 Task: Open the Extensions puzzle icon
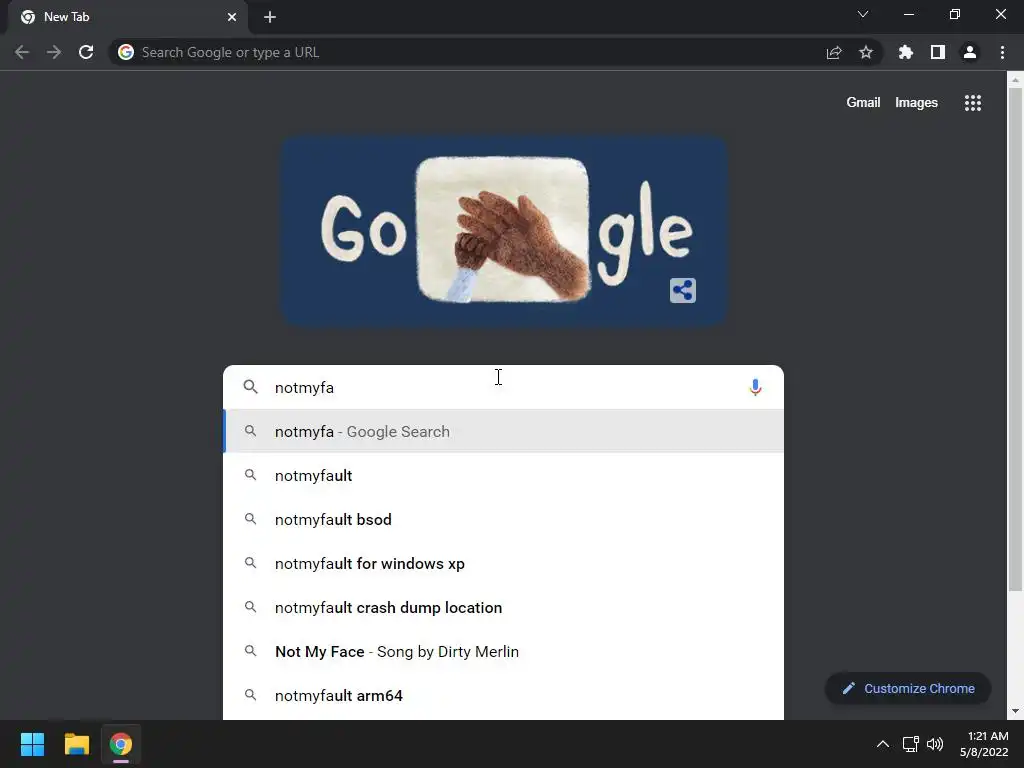906,52
